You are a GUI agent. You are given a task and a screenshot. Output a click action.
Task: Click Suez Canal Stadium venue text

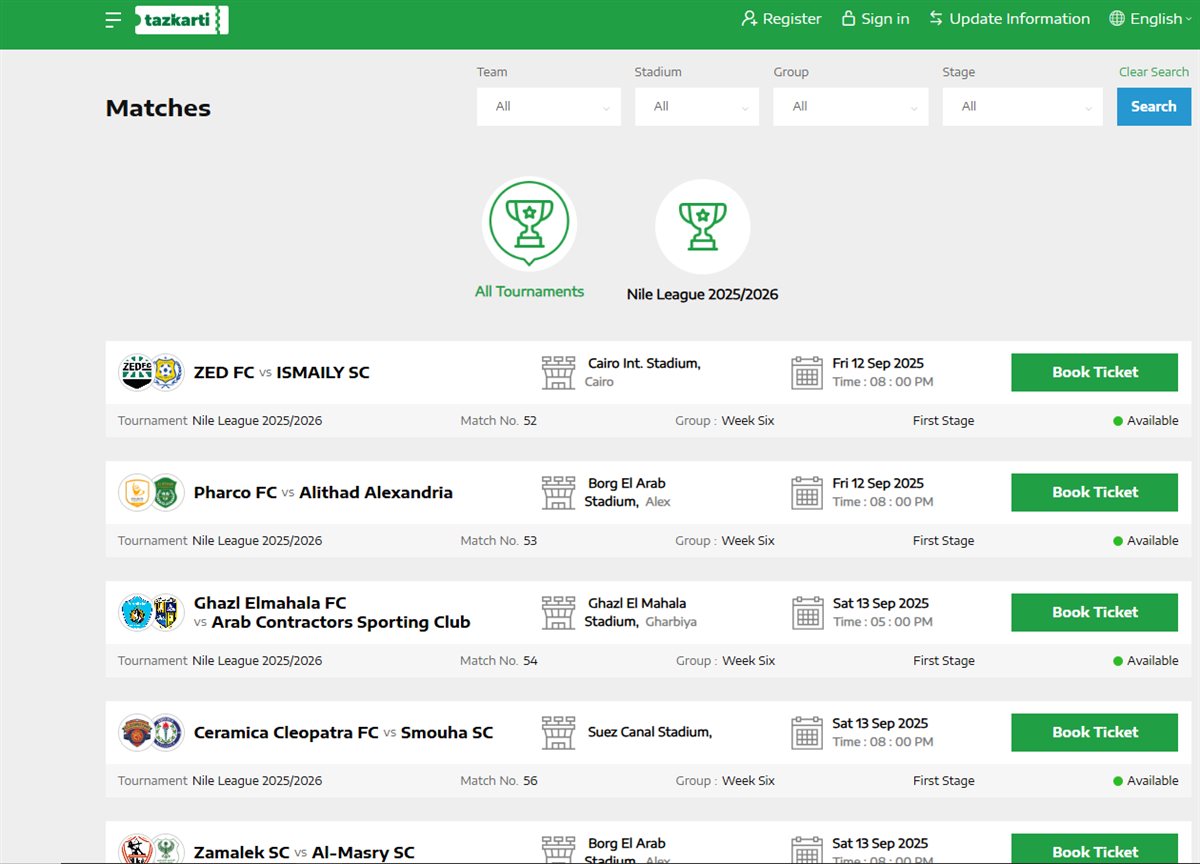point(650,732)
